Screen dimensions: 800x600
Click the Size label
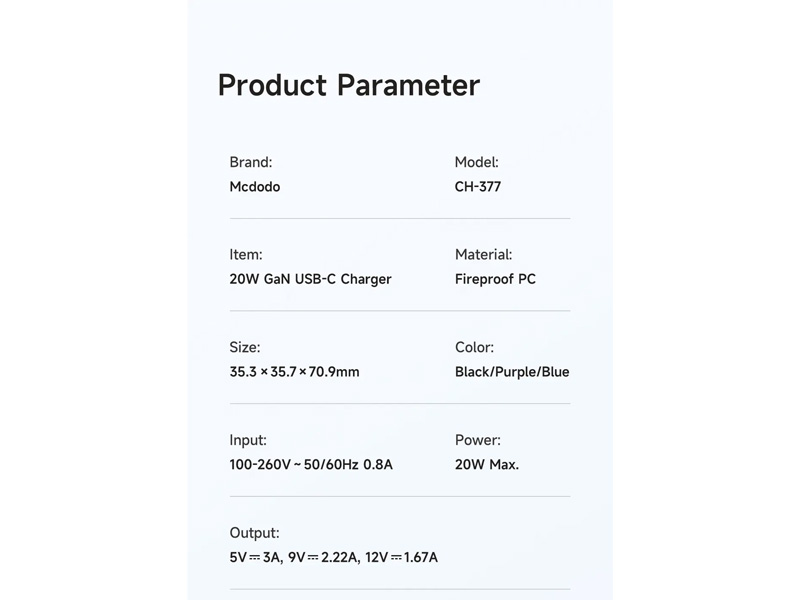coord(244,348)
